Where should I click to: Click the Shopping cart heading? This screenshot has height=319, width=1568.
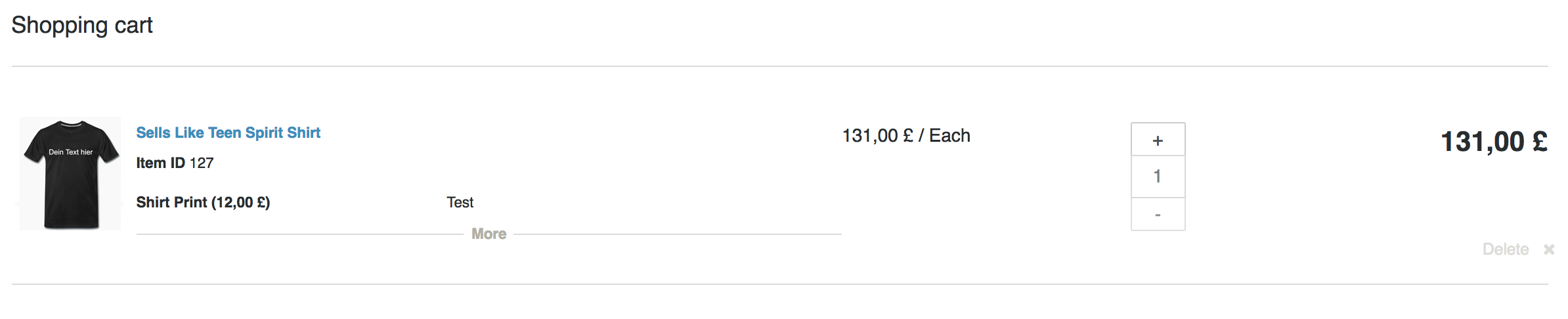tap(82, 25)
